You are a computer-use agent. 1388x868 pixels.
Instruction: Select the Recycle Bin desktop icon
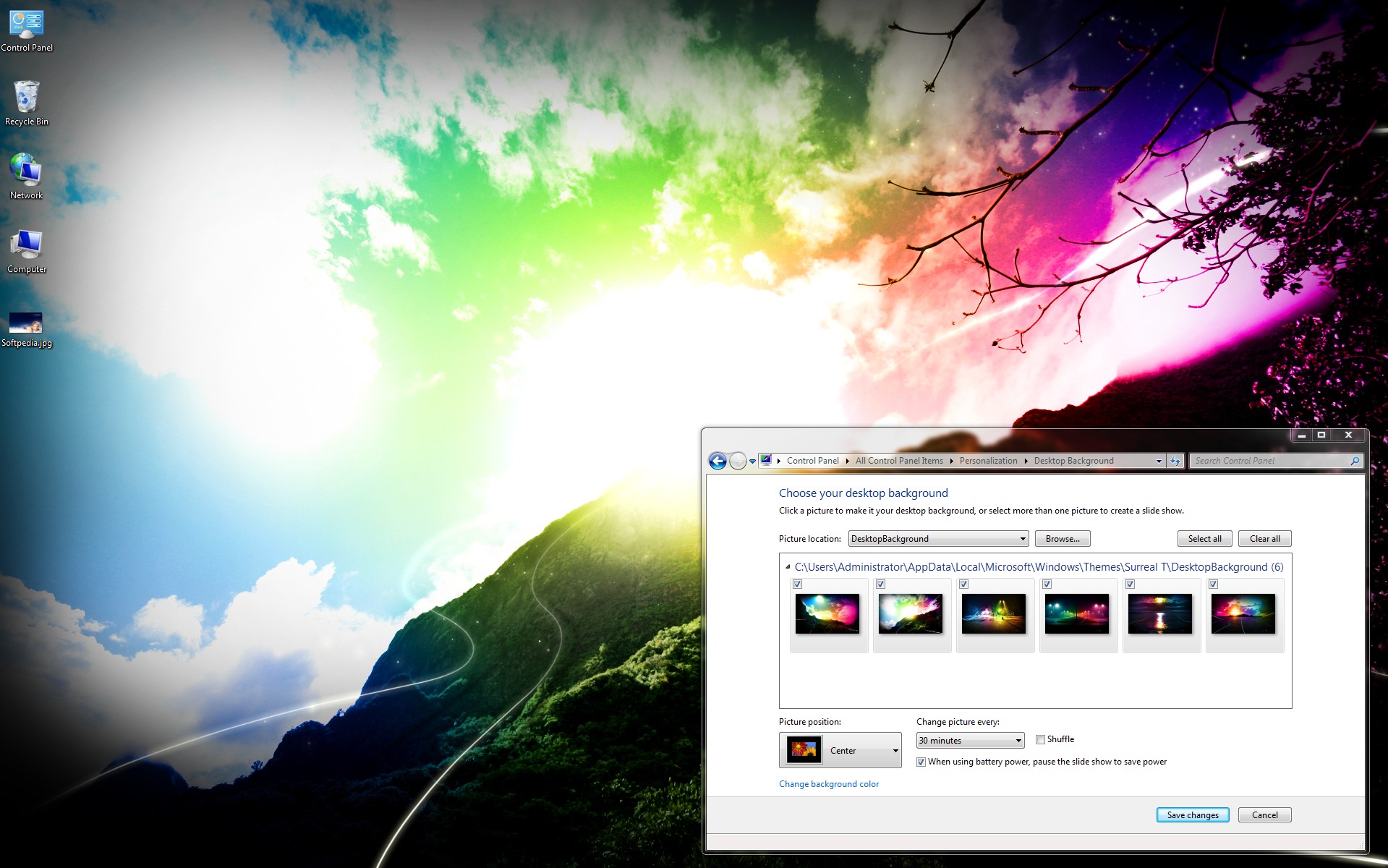tap(27, 103)
